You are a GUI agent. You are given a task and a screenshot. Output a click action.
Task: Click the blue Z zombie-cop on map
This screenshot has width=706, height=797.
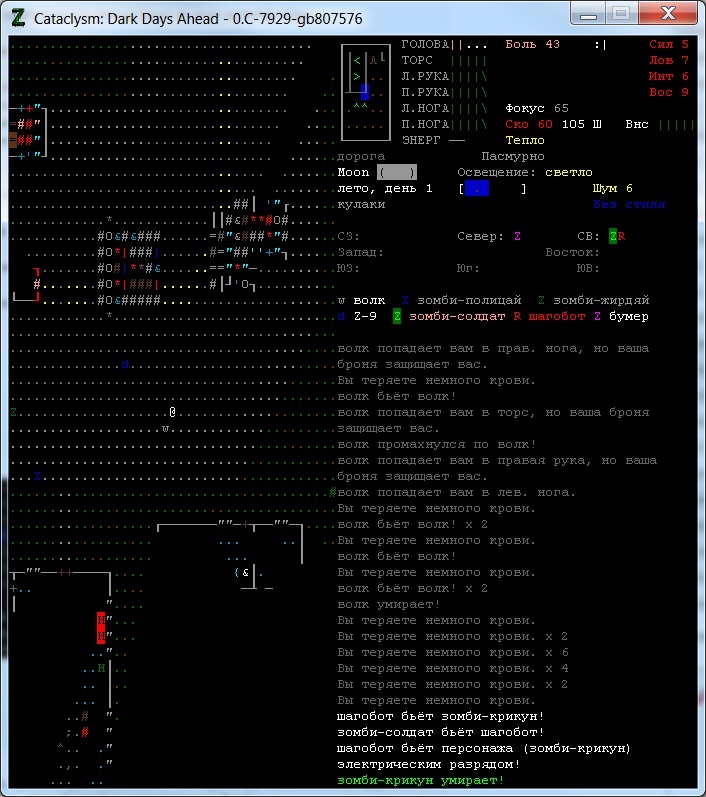(x=37, y=476)
